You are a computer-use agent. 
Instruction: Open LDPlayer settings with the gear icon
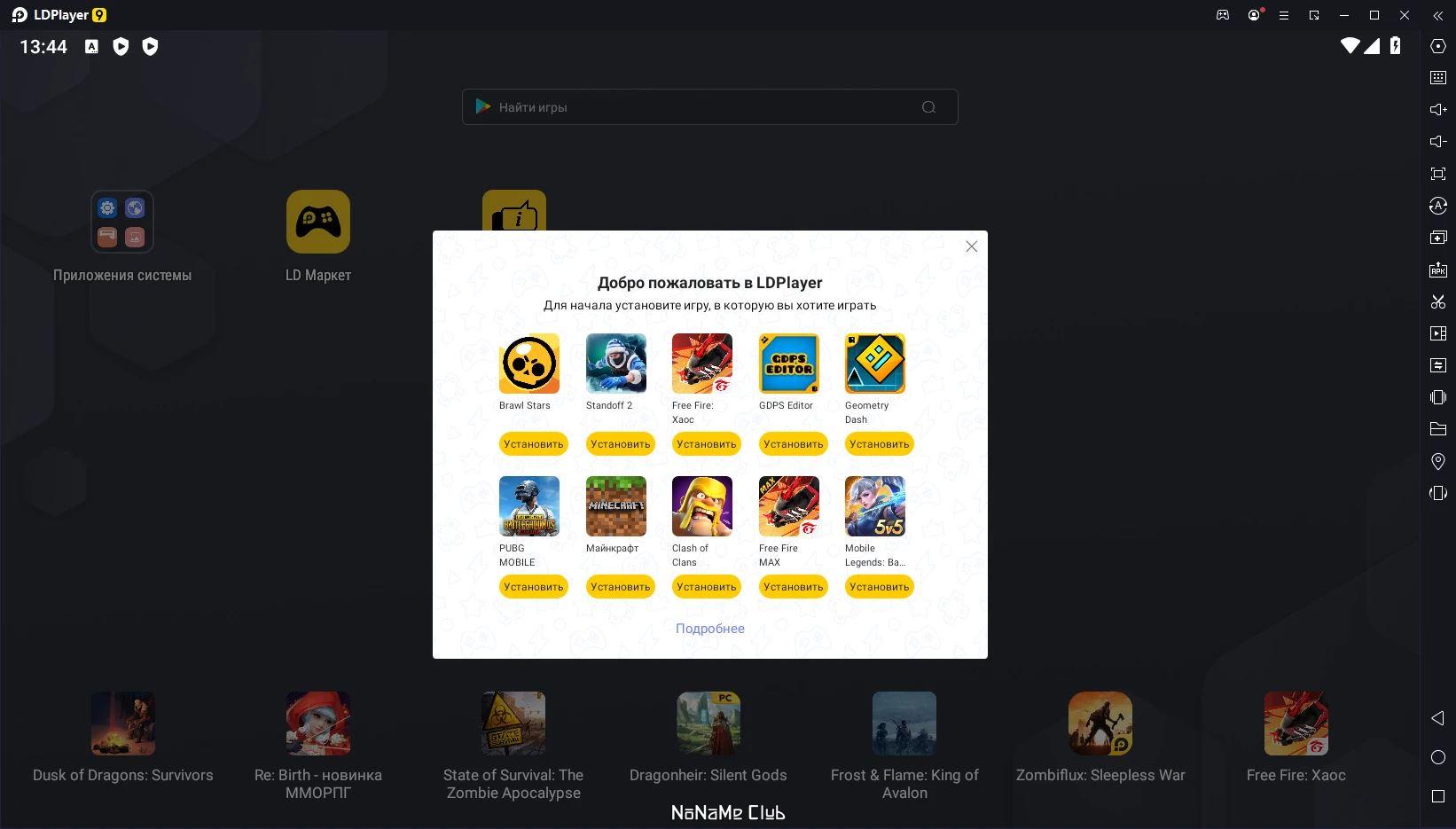click(1438, 46)
